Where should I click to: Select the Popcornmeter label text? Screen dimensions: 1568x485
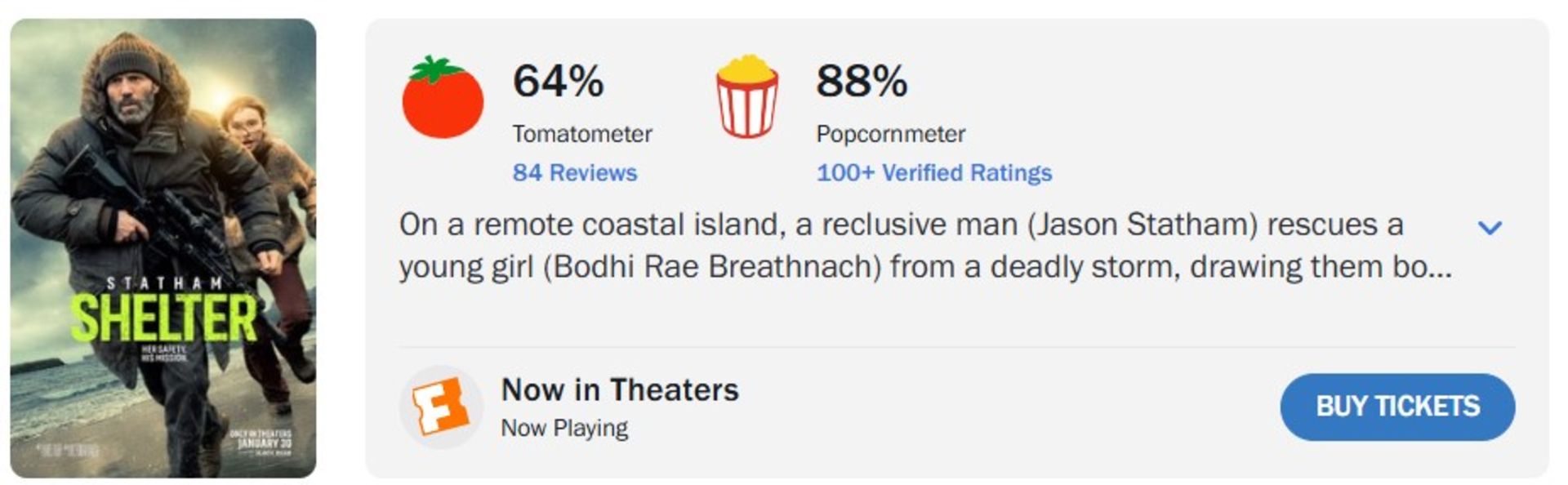[x=890, y=134]
